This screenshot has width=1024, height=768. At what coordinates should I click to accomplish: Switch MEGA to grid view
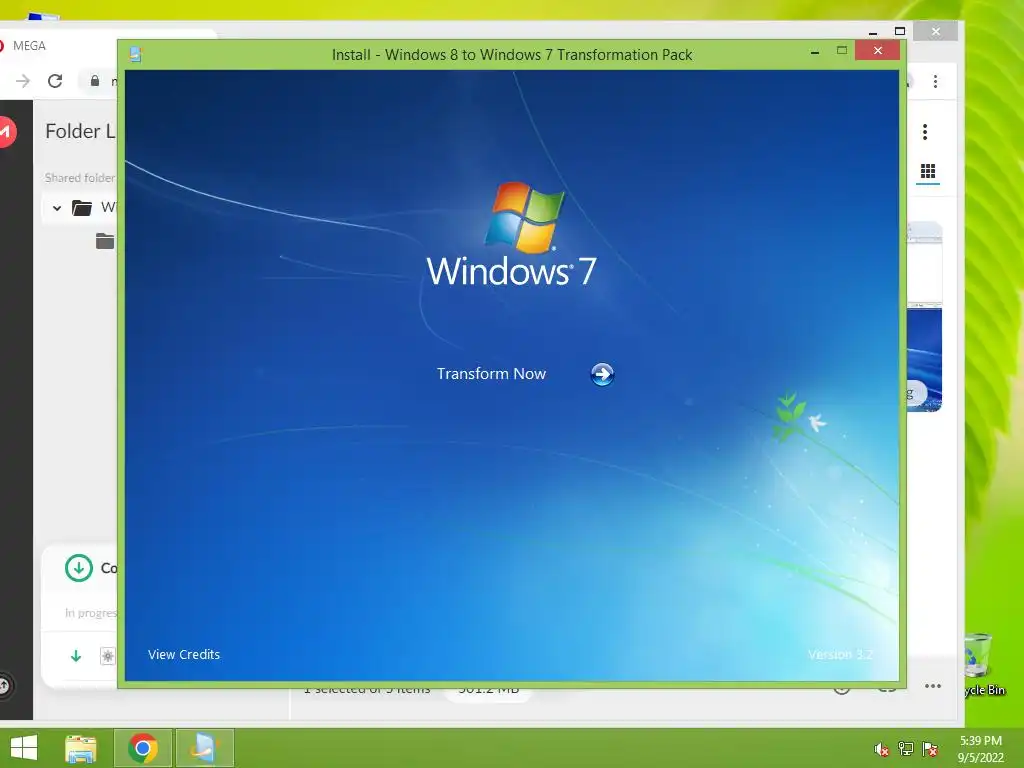[x=928, y=172]
